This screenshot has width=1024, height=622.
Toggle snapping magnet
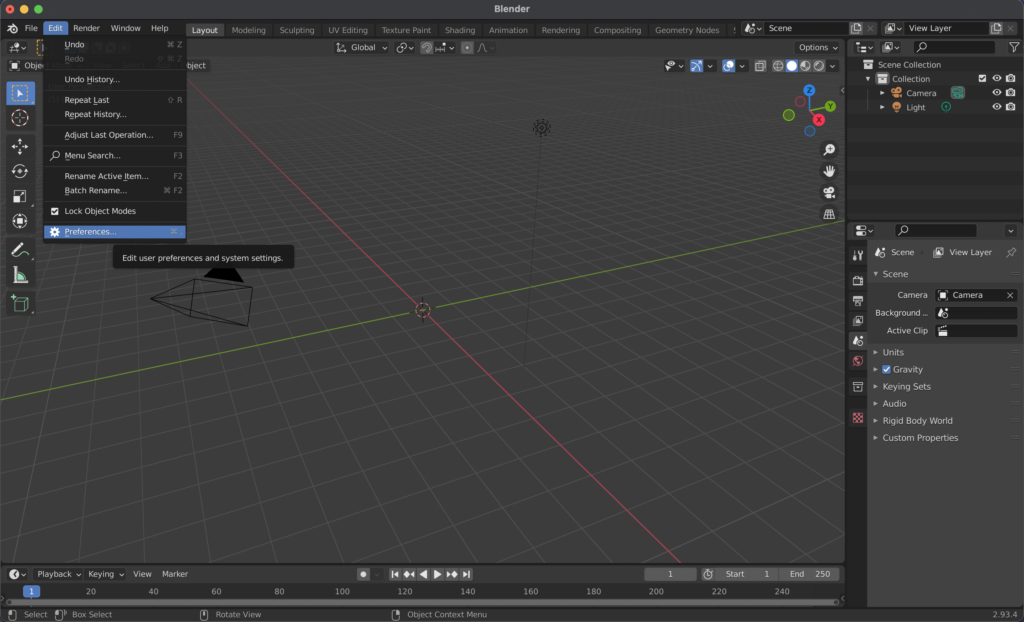pyautogui.click(x=426, y=48)
